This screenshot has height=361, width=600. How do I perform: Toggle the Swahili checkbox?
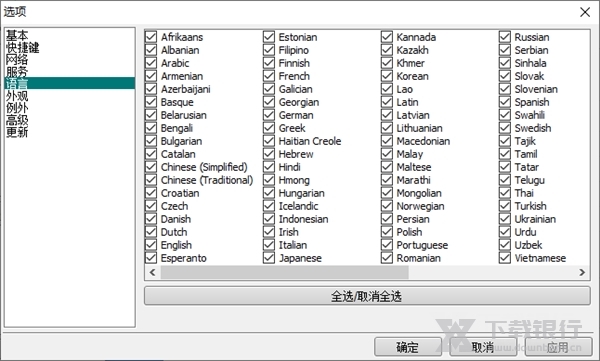[x=505, y=115]
